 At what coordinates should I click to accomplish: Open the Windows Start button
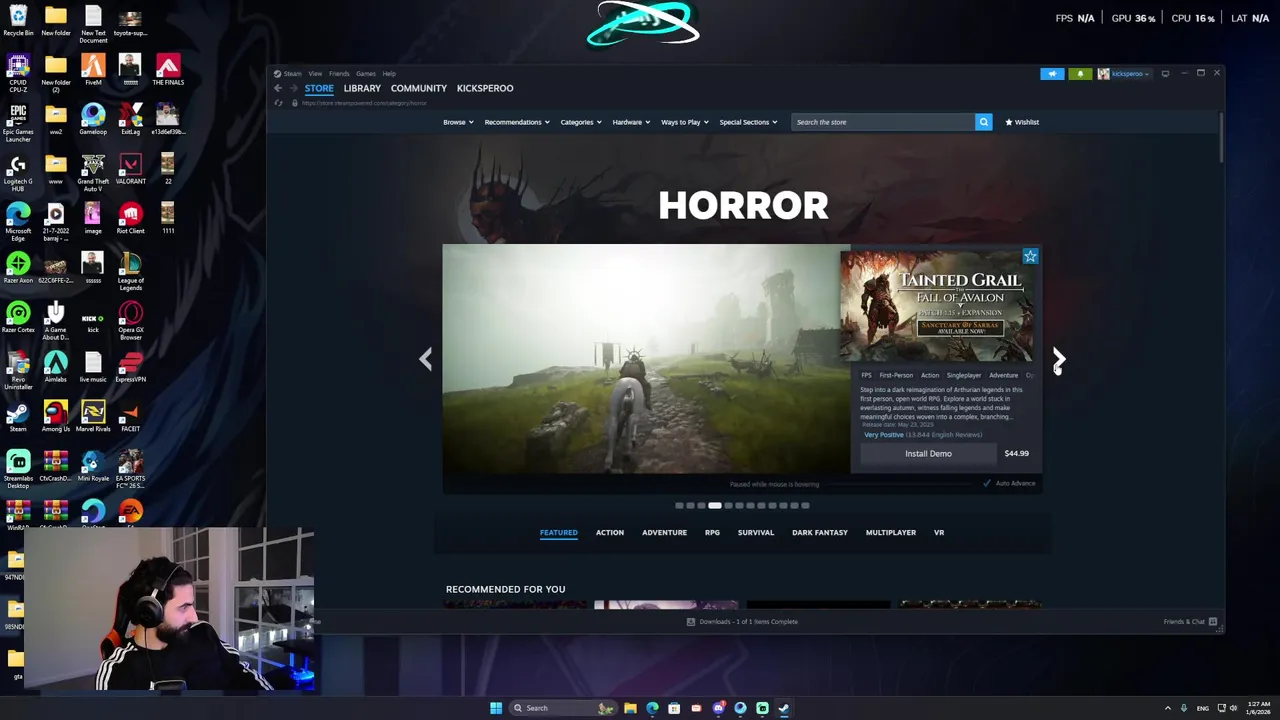[495, 708]
